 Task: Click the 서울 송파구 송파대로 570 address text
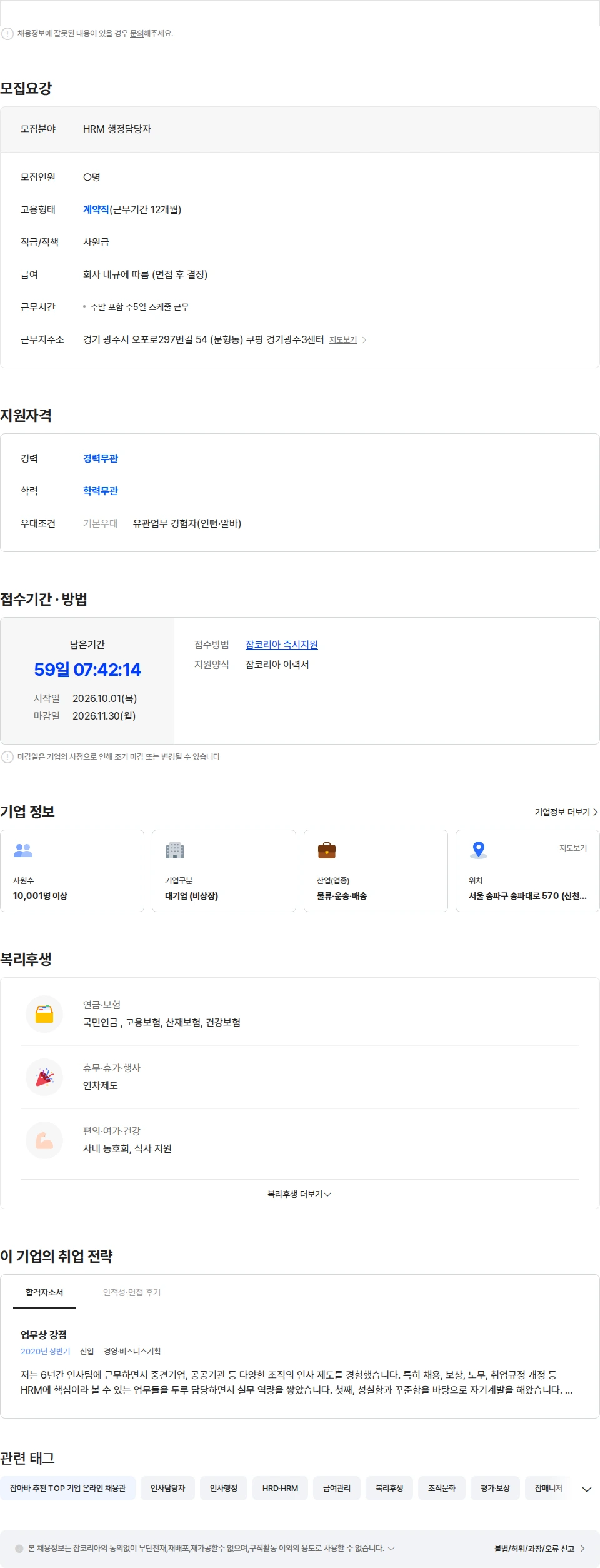coord(527,896)
